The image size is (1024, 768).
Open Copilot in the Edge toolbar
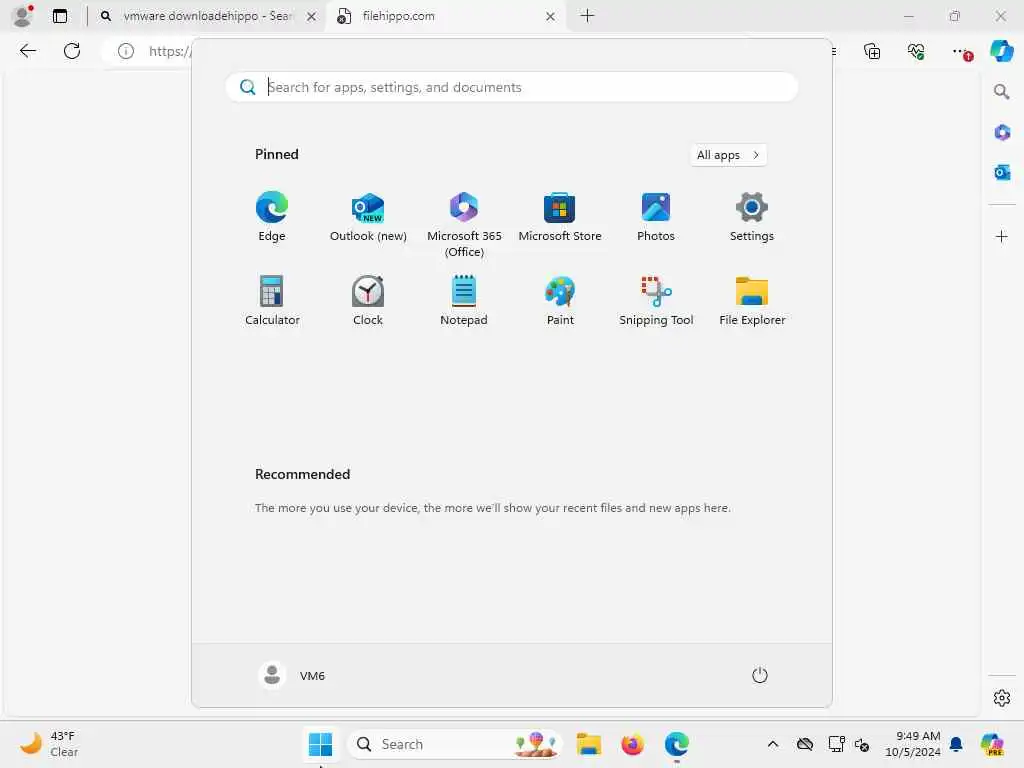[1001, 51]
